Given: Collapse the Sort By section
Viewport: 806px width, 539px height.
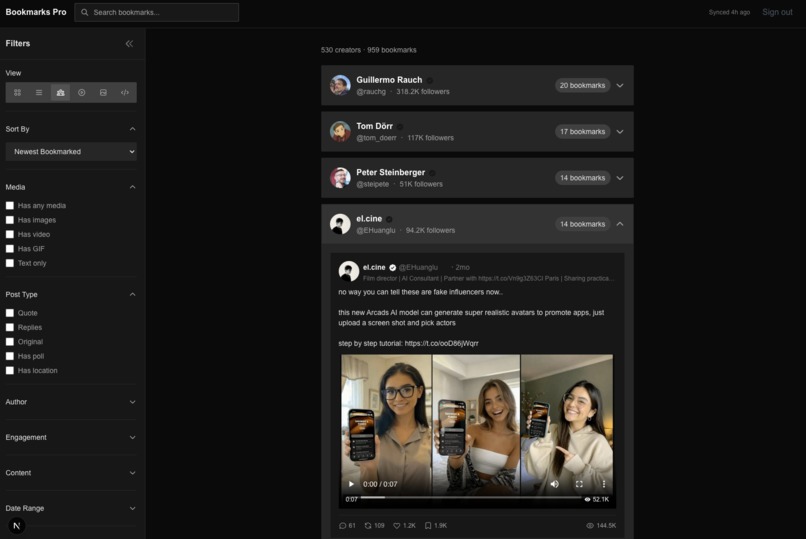Looking at the screenshot, I should pyautogui.click(x=133, y=129).
